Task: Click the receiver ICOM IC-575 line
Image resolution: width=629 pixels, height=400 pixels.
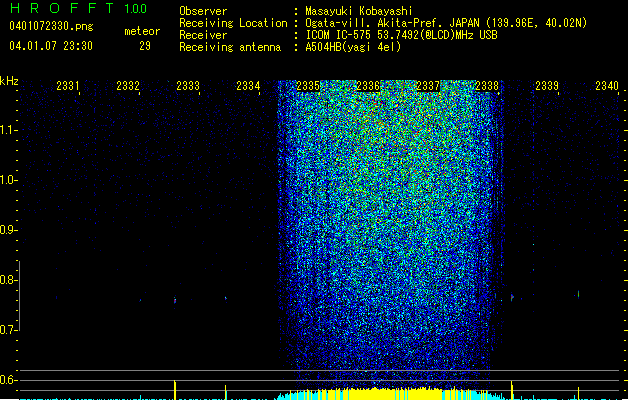Action: coord(402,35)
